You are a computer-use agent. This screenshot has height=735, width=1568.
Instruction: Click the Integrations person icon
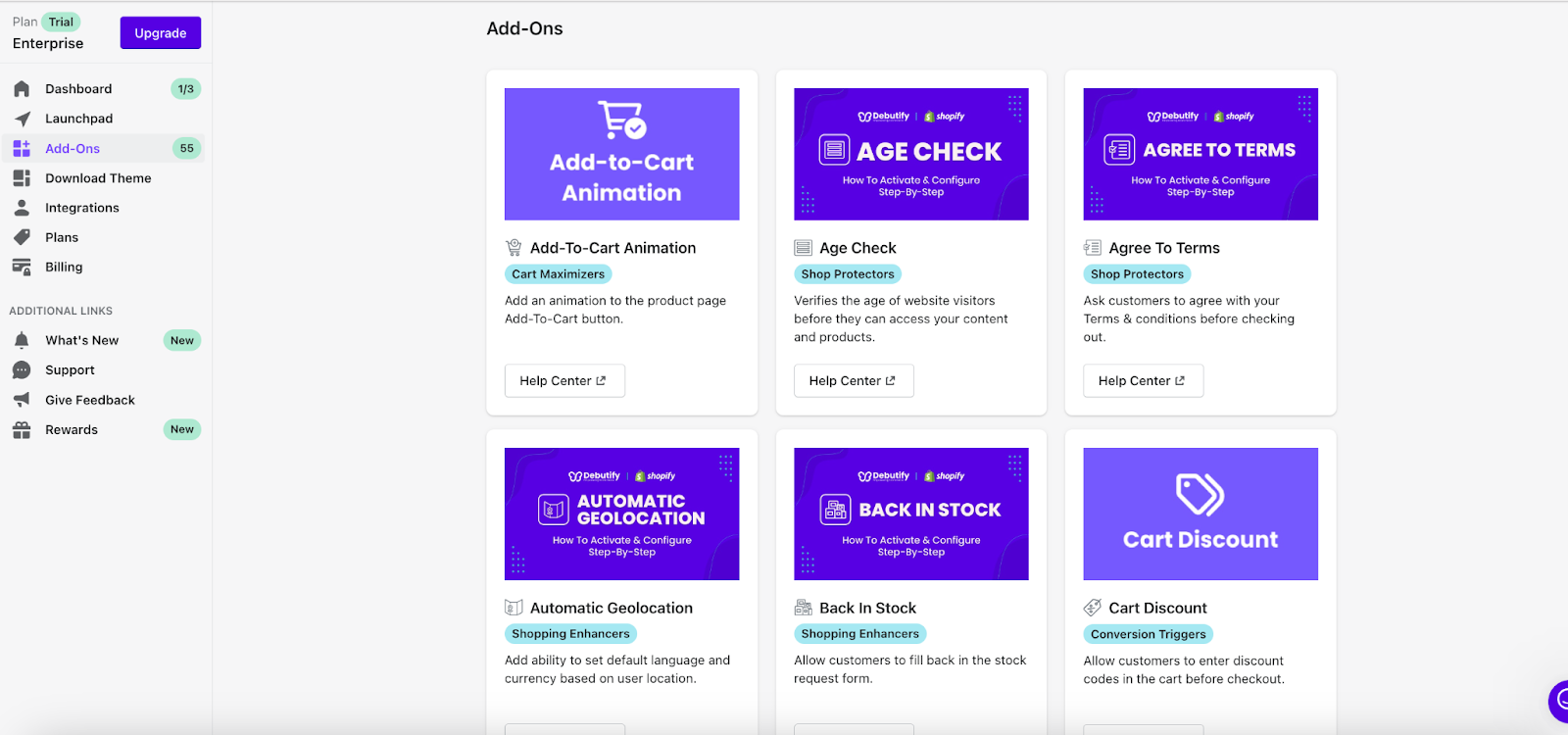(x=22, y=208)
